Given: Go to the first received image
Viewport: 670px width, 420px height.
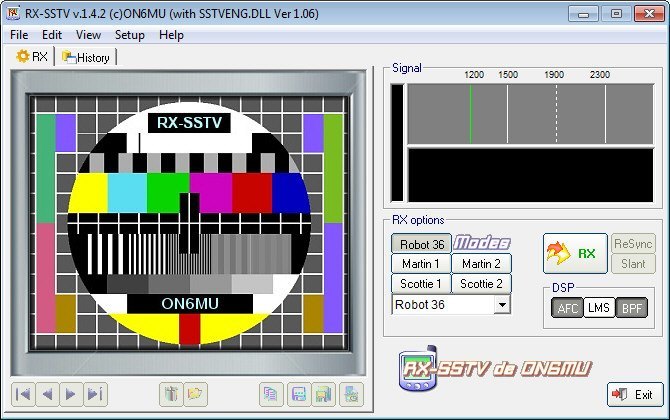Looking at the screenshot, I should pyautogui.click(x=24, y=394).
